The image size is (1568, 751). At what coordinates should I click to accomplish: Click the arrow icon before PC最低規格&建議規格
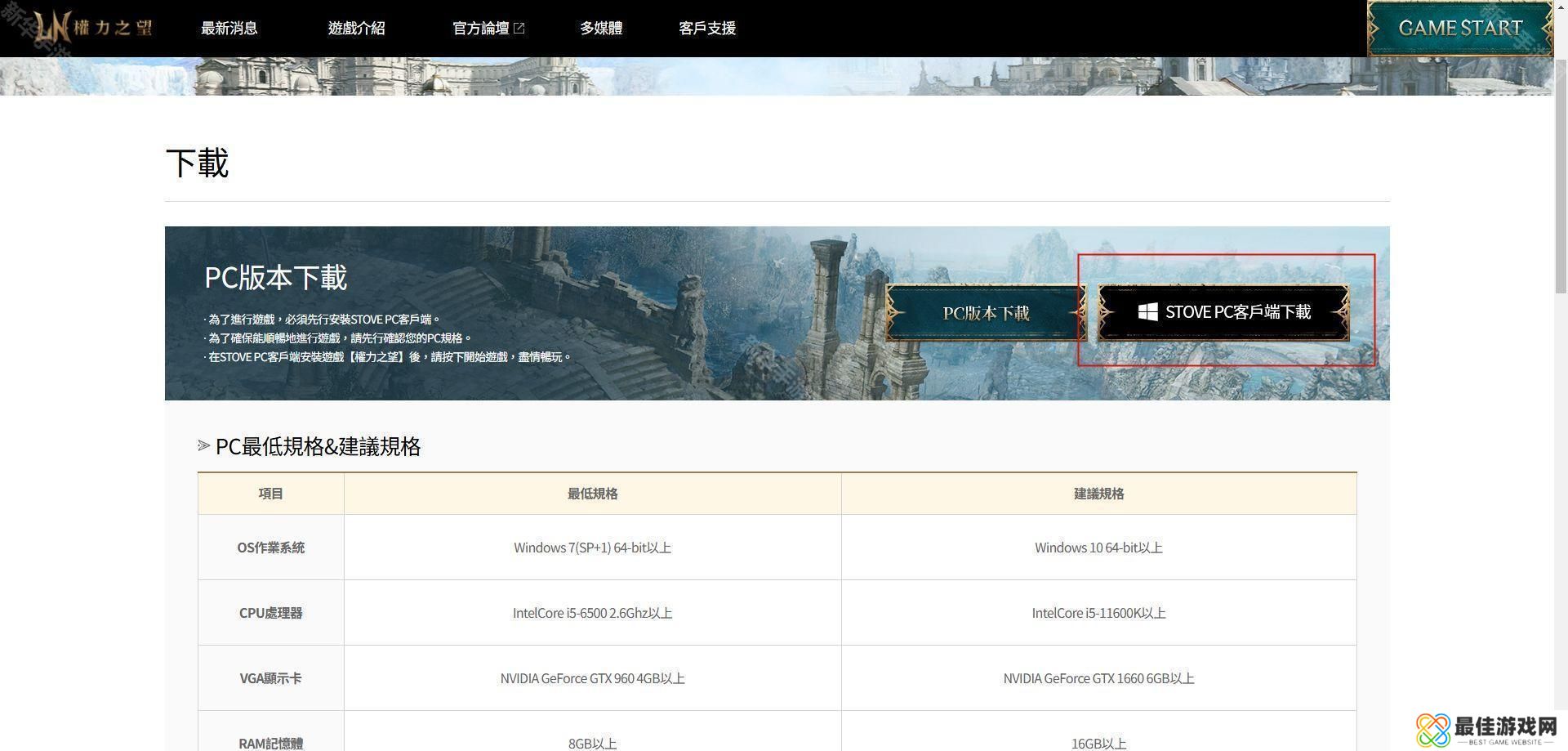pyautogui.click(x=203, y=446)
